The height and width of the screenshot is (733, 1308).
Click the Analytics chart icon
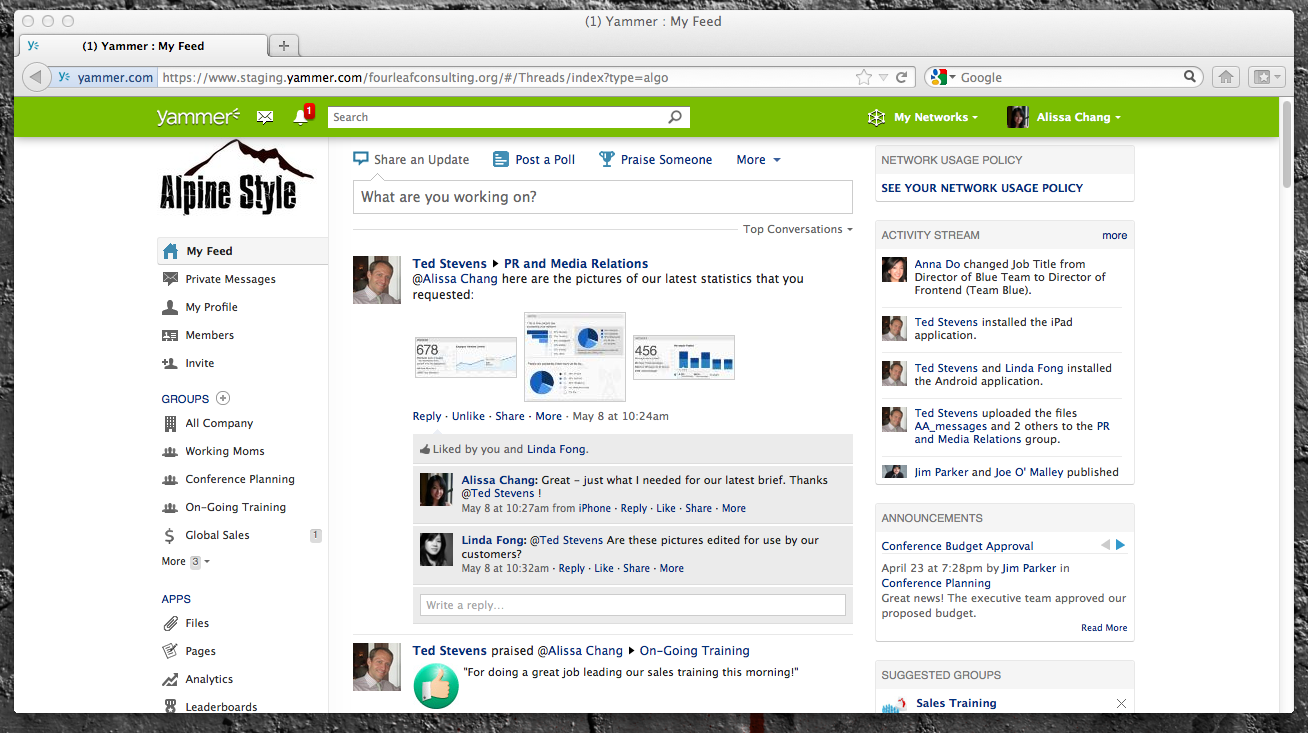[x=170, y=679]
